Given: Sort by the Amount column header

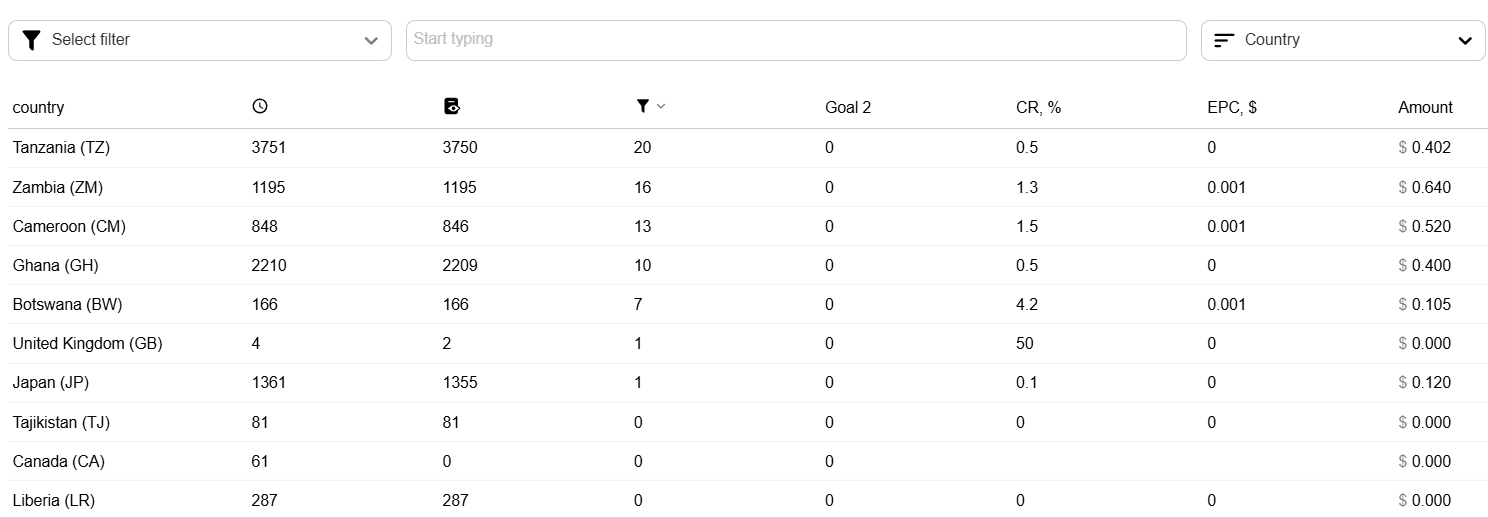Looking at the screenshot, I should click(1425, 107).
